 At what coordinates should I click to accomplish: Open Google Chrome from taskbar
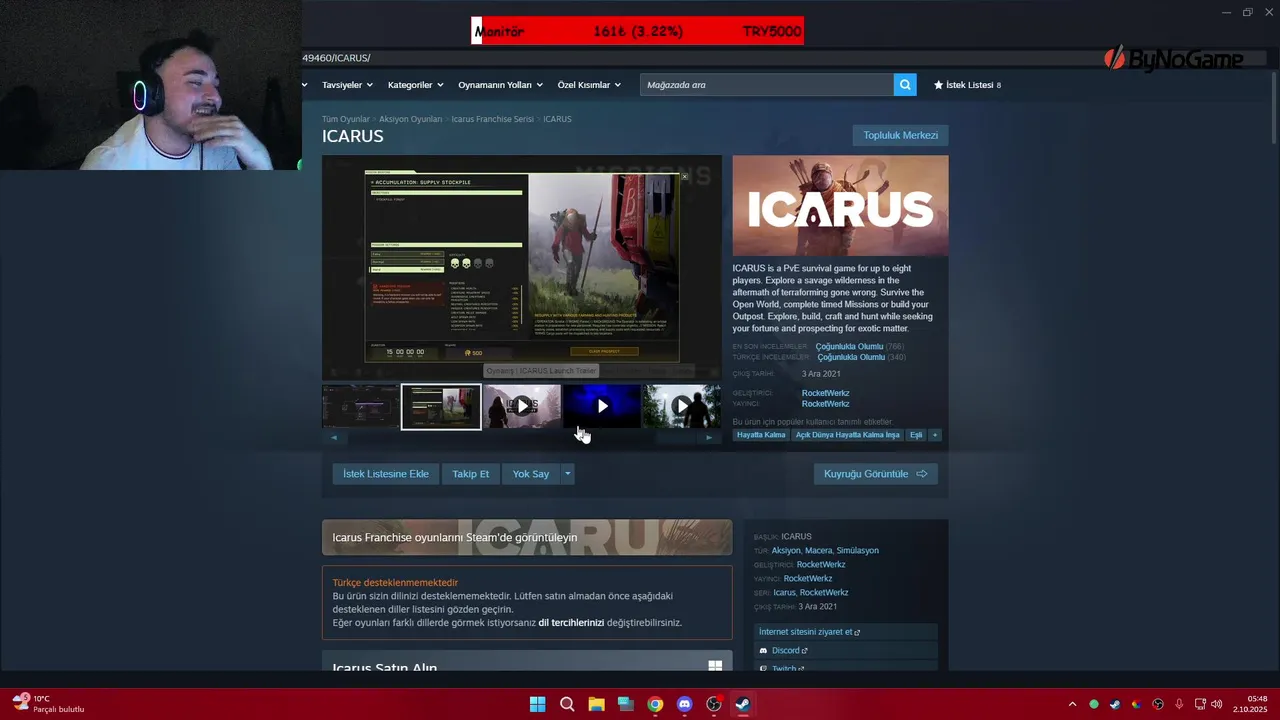pos(655,704)
